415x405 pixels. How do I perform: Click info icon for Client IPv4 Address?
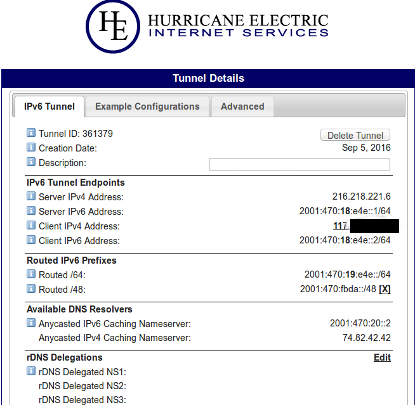tap(31, 225)
